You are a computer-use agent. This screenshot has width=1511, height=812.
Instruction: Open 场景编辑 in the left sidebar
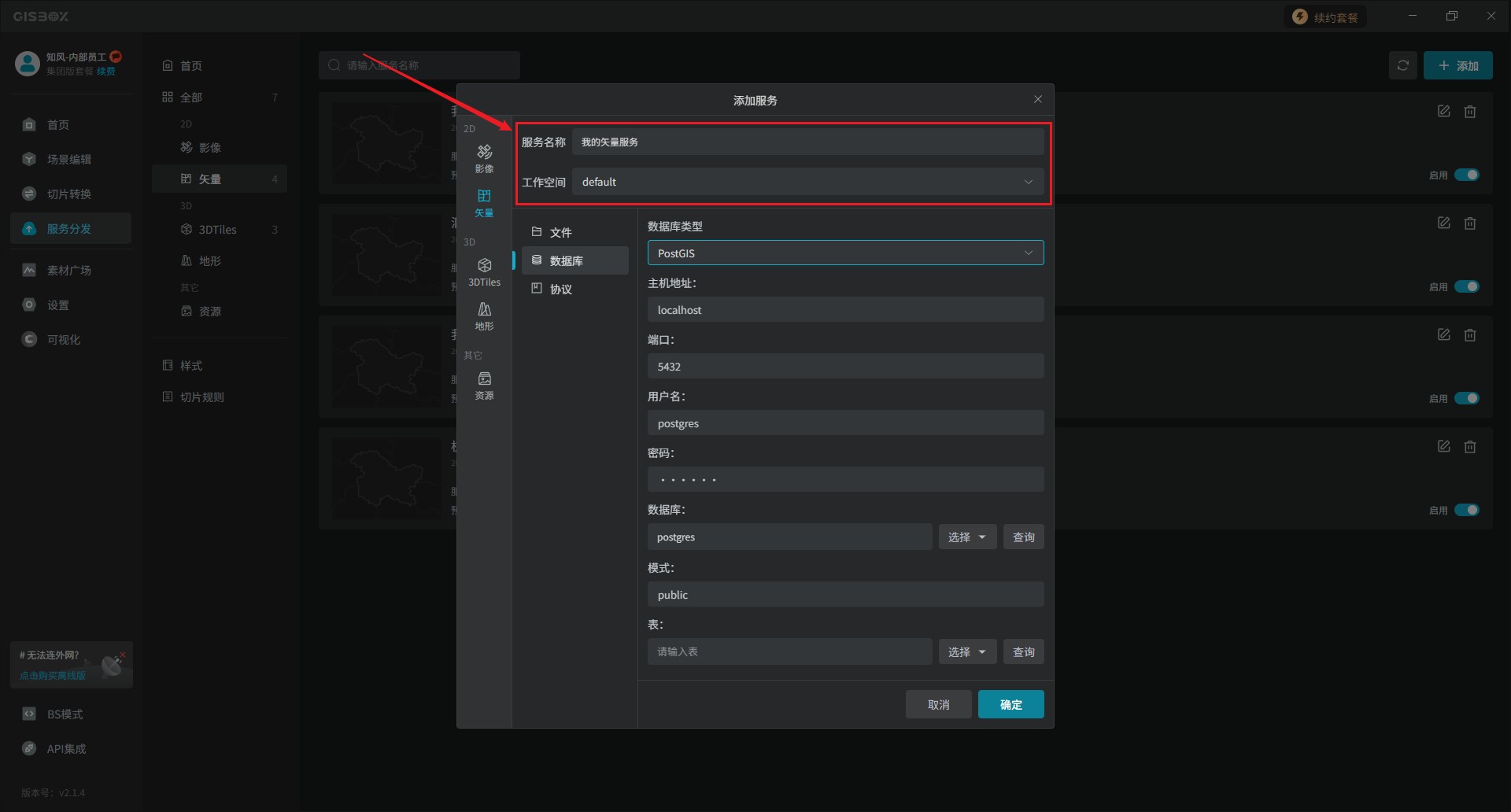68,160
